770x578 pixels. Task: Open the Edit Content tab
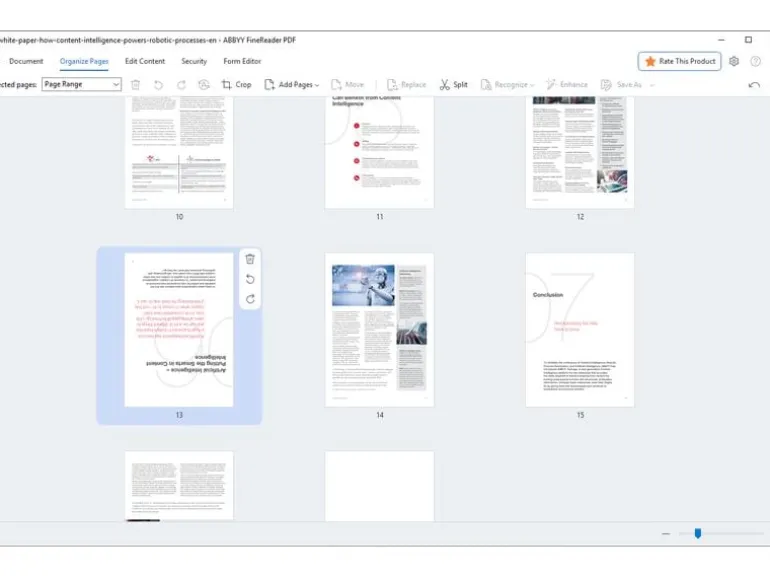[x=145, y=61]
